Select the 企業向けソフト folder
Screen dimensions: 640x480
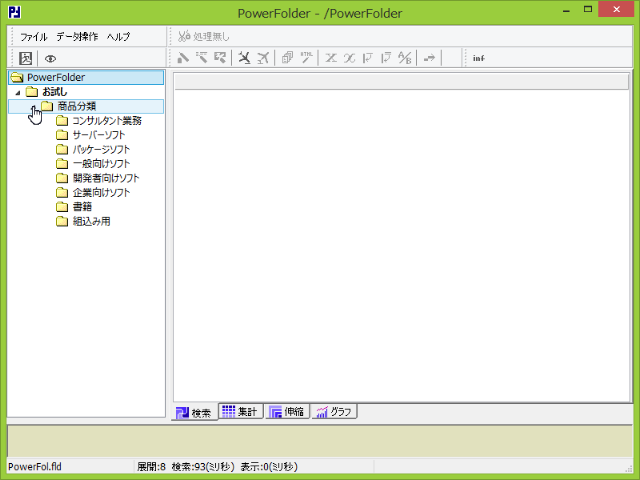point(101,192)
